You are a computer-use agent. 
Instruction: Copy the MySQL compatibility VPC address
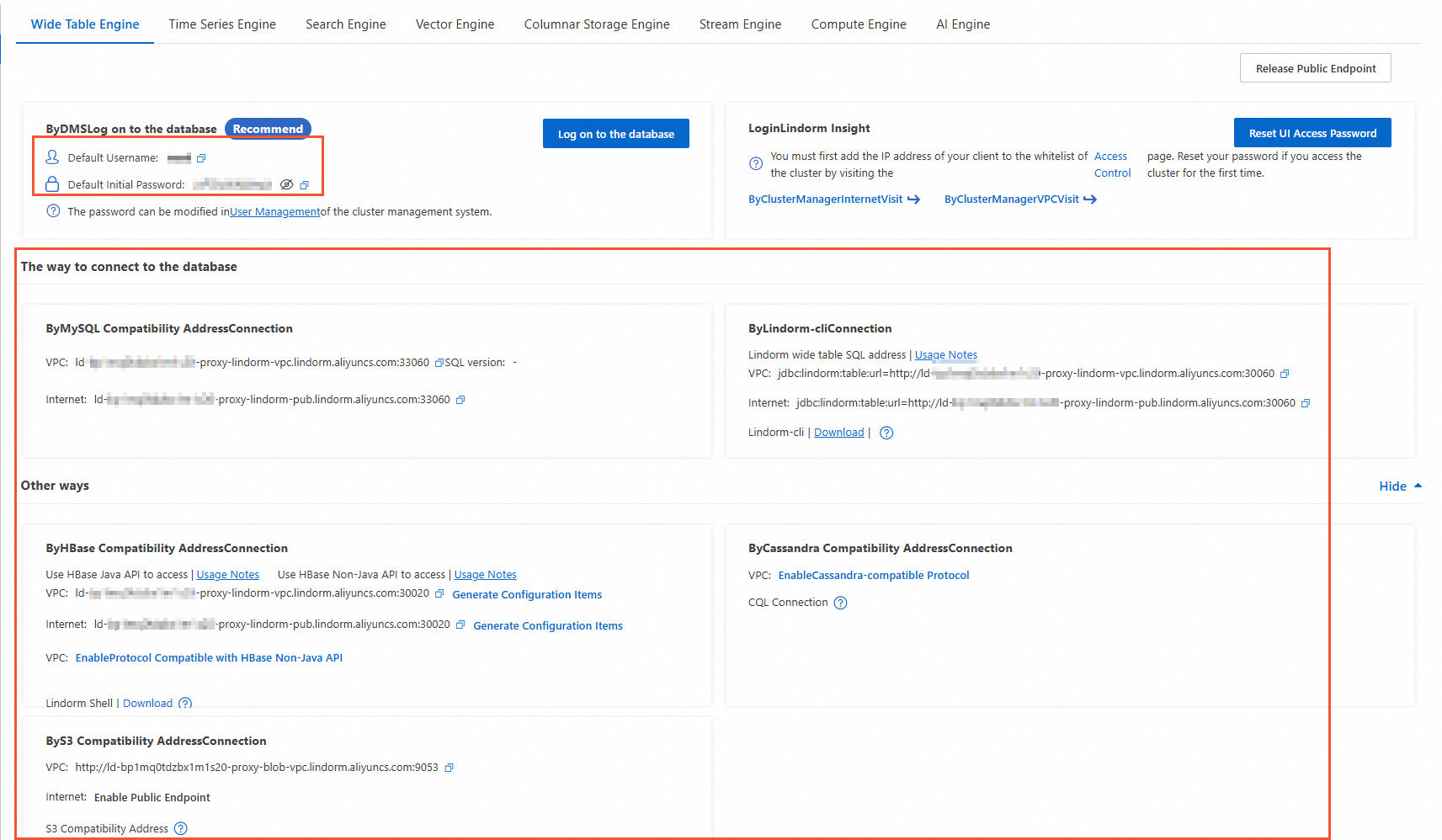[439, 363]
